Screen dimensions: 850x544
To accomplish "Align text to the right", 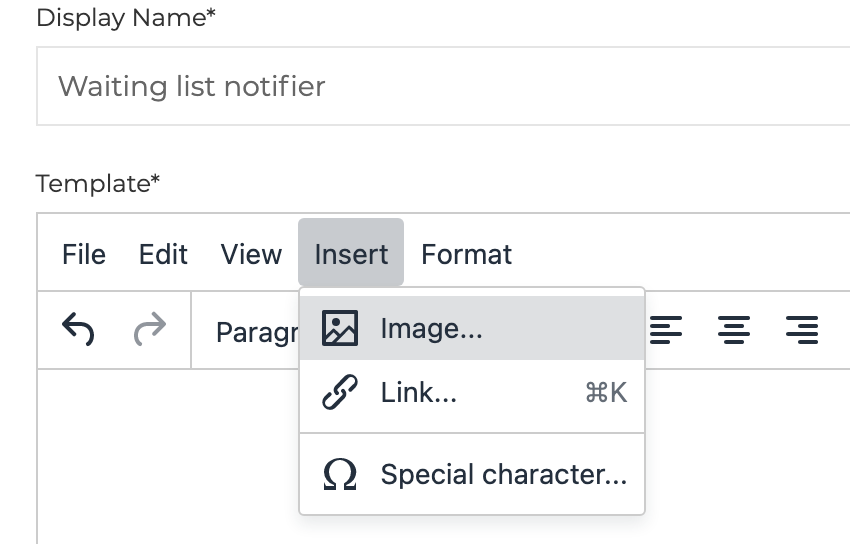I will (802, 329).
